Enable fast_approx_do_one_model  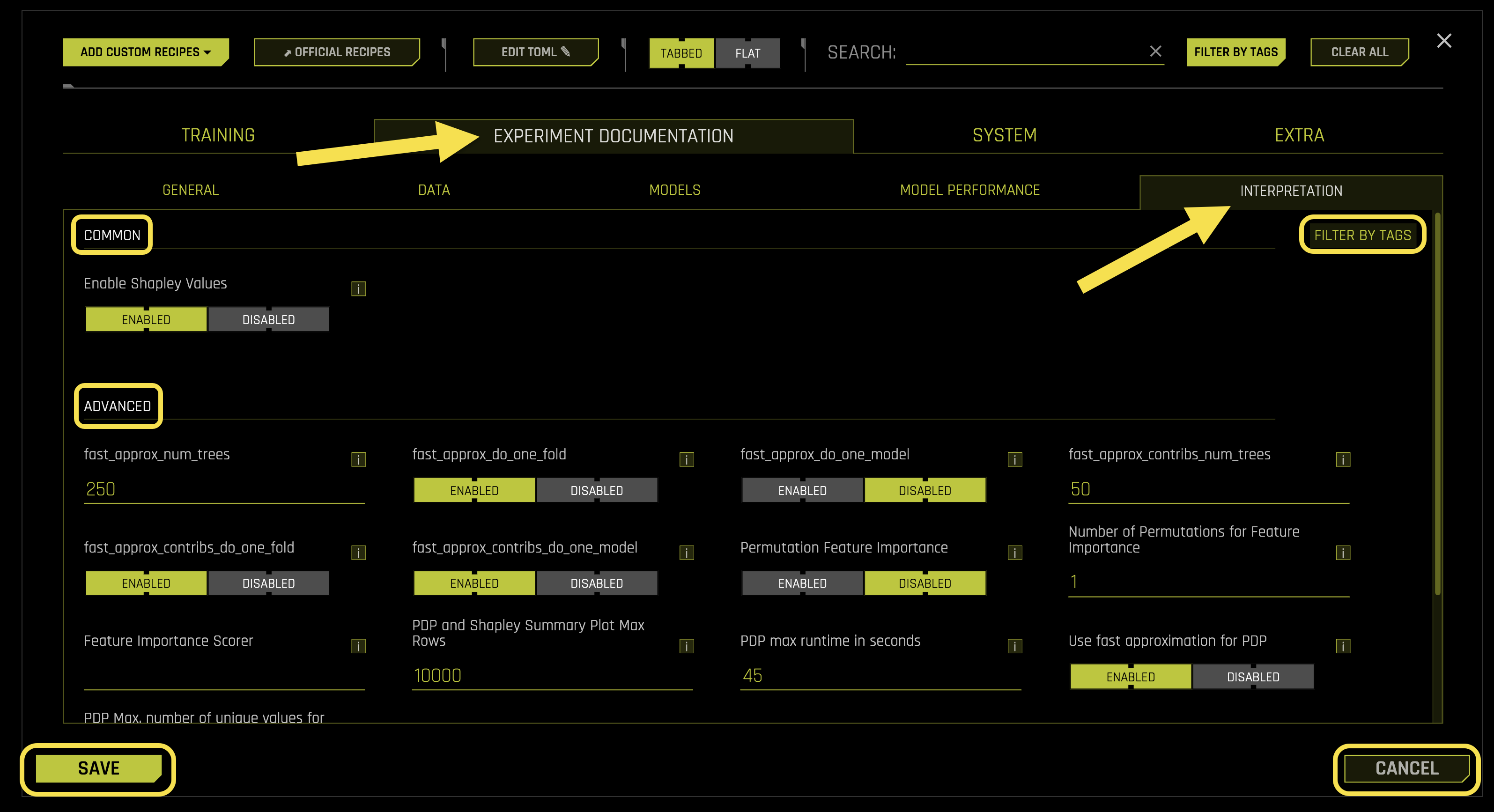[x=802, y=489]
